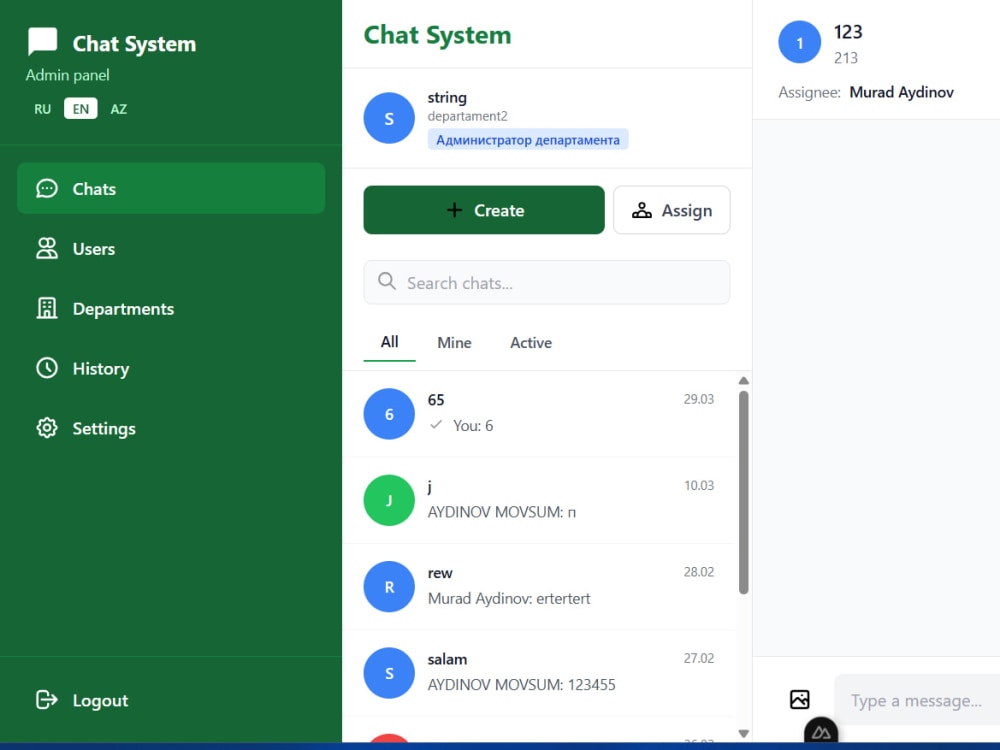Click the Nuxt devtools round icon
The image size is (1000, 750).
(x=821, y=732)
